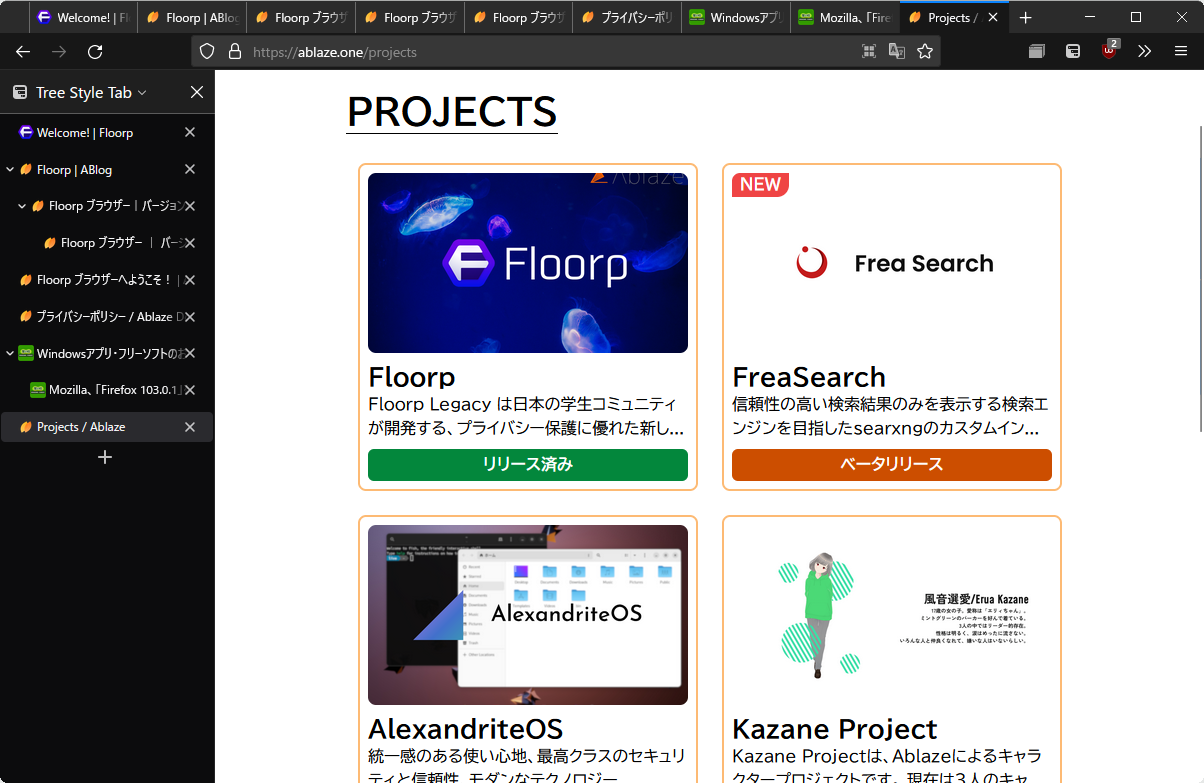The width and height of the screenshot is (1204, 783).
Task: Select the screenshot region capture icon
Action: coord(868,51)
